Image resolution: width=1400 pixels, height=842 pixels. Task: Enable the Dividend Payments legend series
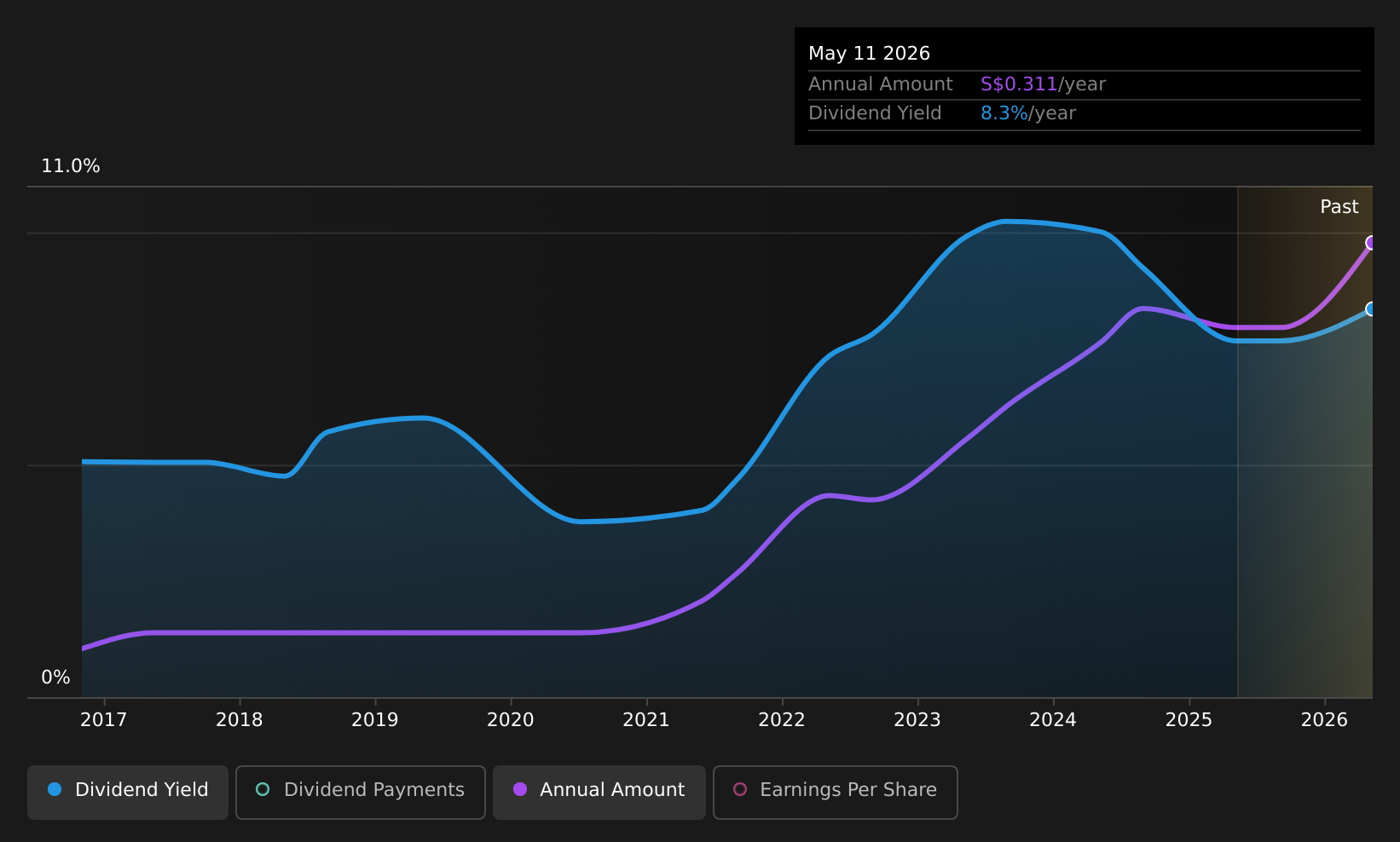click(361, 792)
